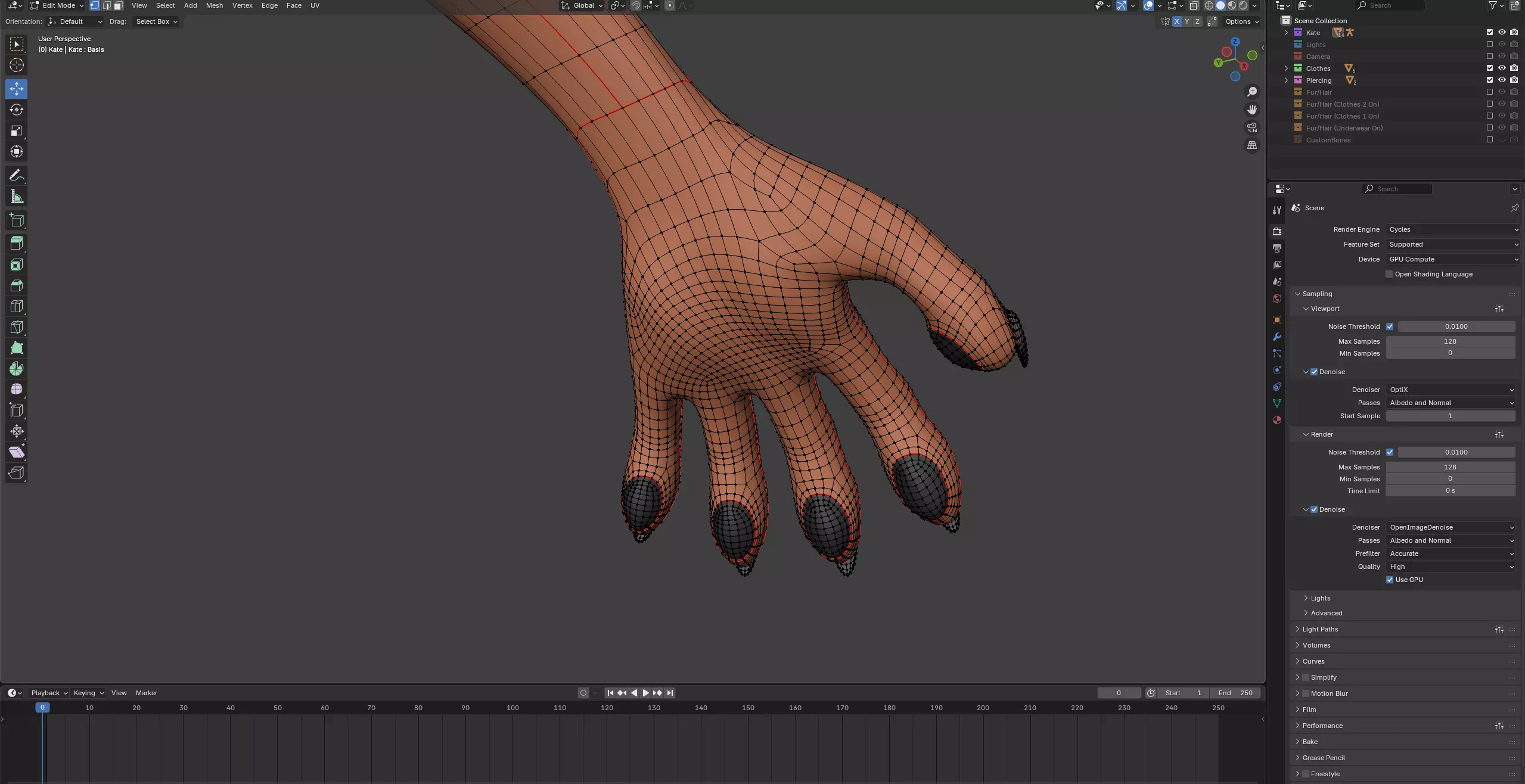Open the Modifiers wrench properties tab
Screen dimensions: 1525x784
coord(1276,337)
